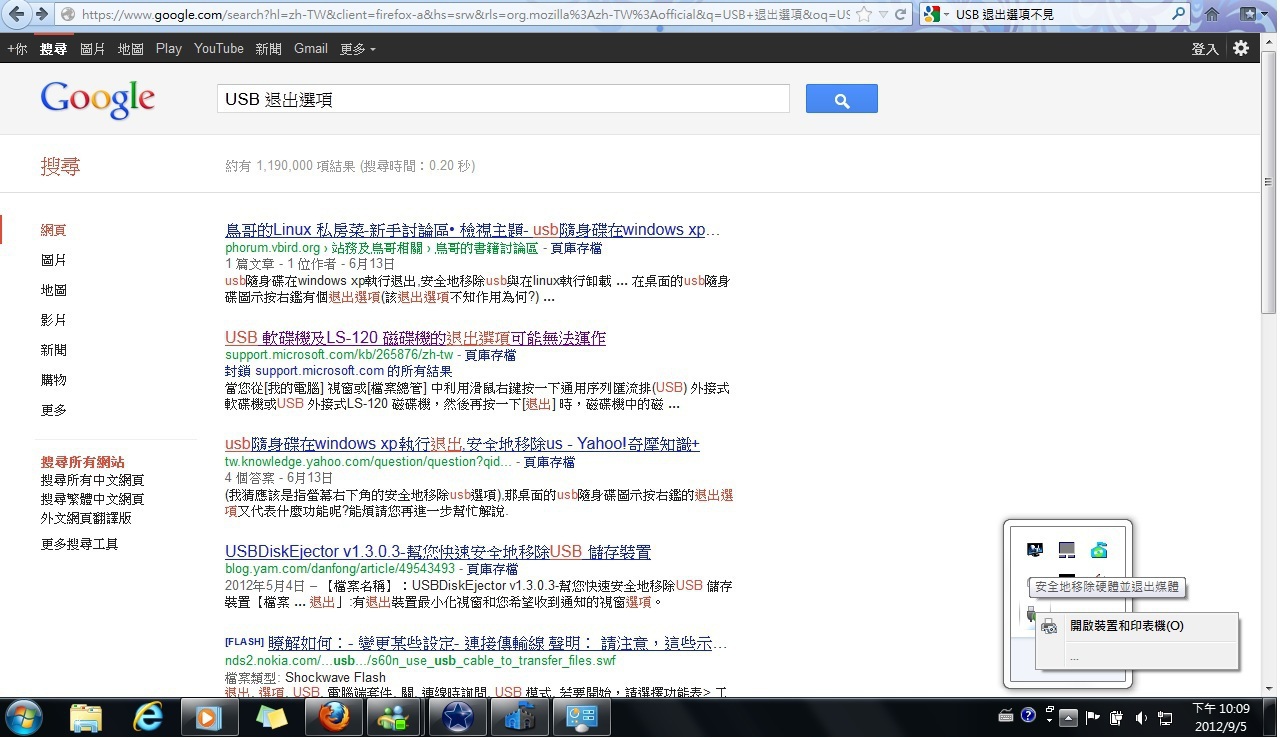Click the gray display icon in tray popup
Image resolution: width=1280 pixels, height=738 pixels.
point(1067,550)
